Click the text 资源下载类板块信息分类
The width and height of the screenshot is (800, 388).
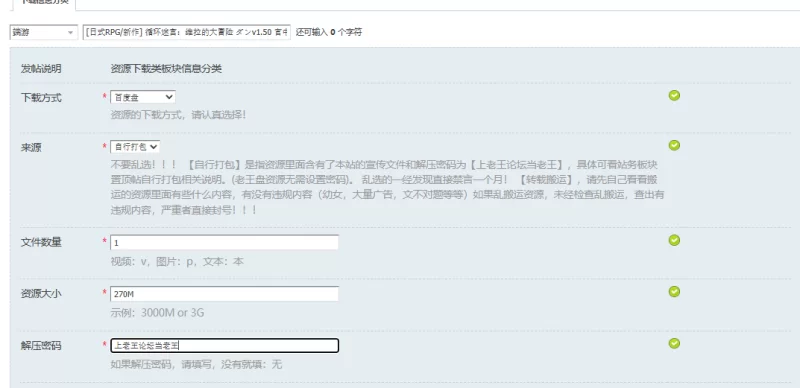pyautogui.click(x=166, y=69)
